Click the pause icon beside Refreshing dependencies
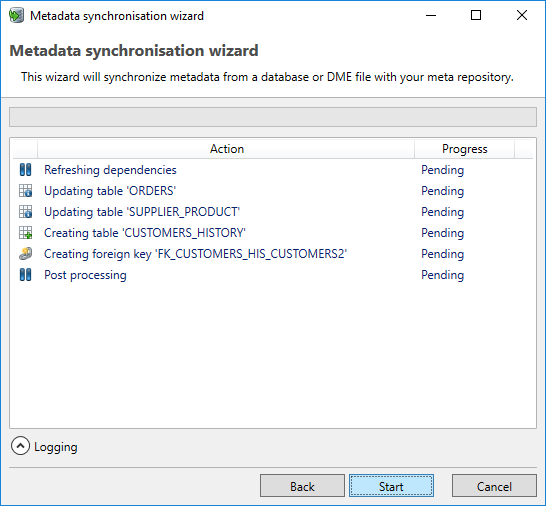This screenshot has height=506, width=546. 25,170
